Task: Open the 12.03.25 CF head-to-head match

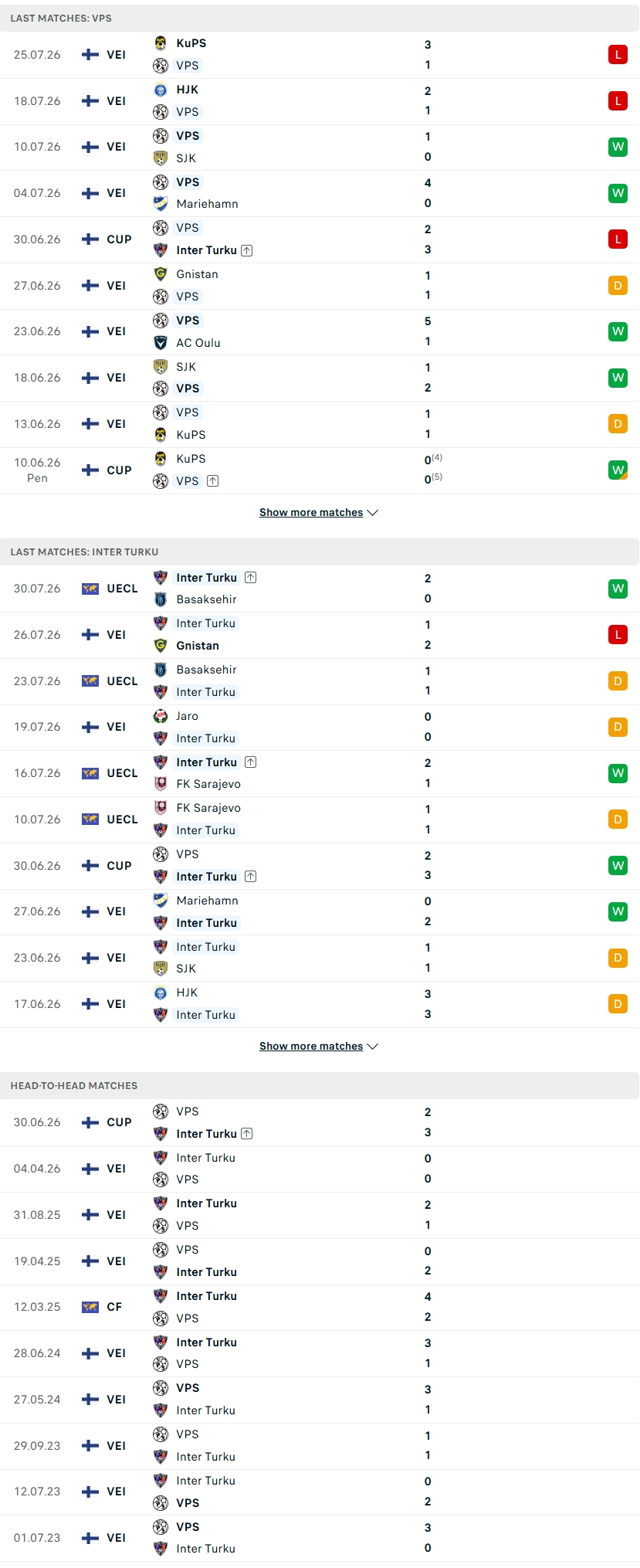Action: (320, 1307)
